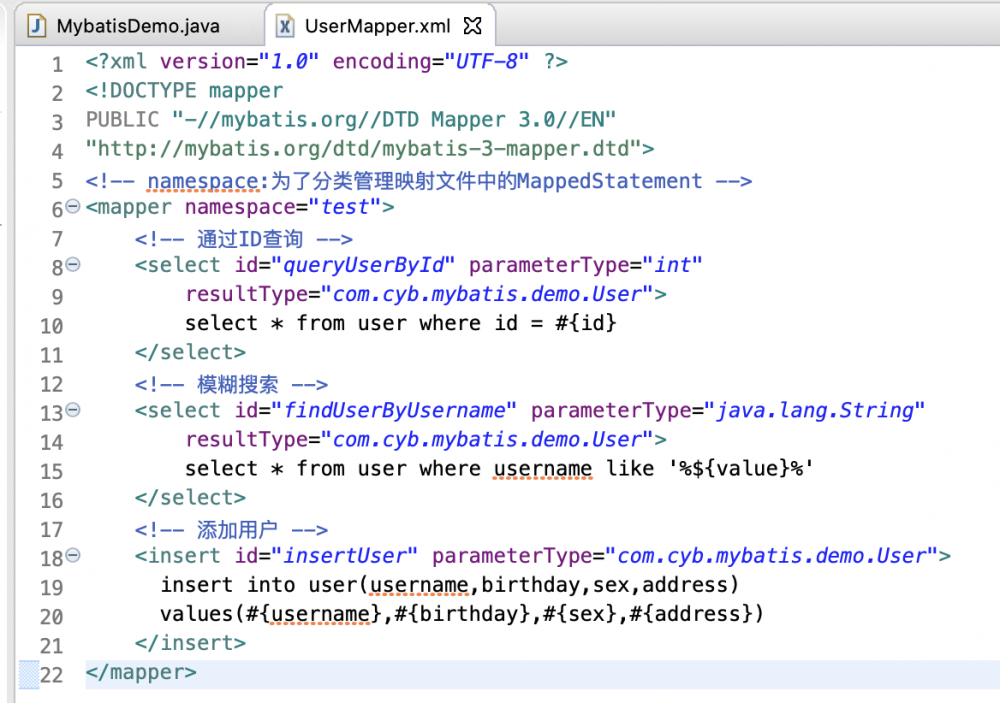Click the "java.lang.String" parameterType value

(x=814, y=410)
